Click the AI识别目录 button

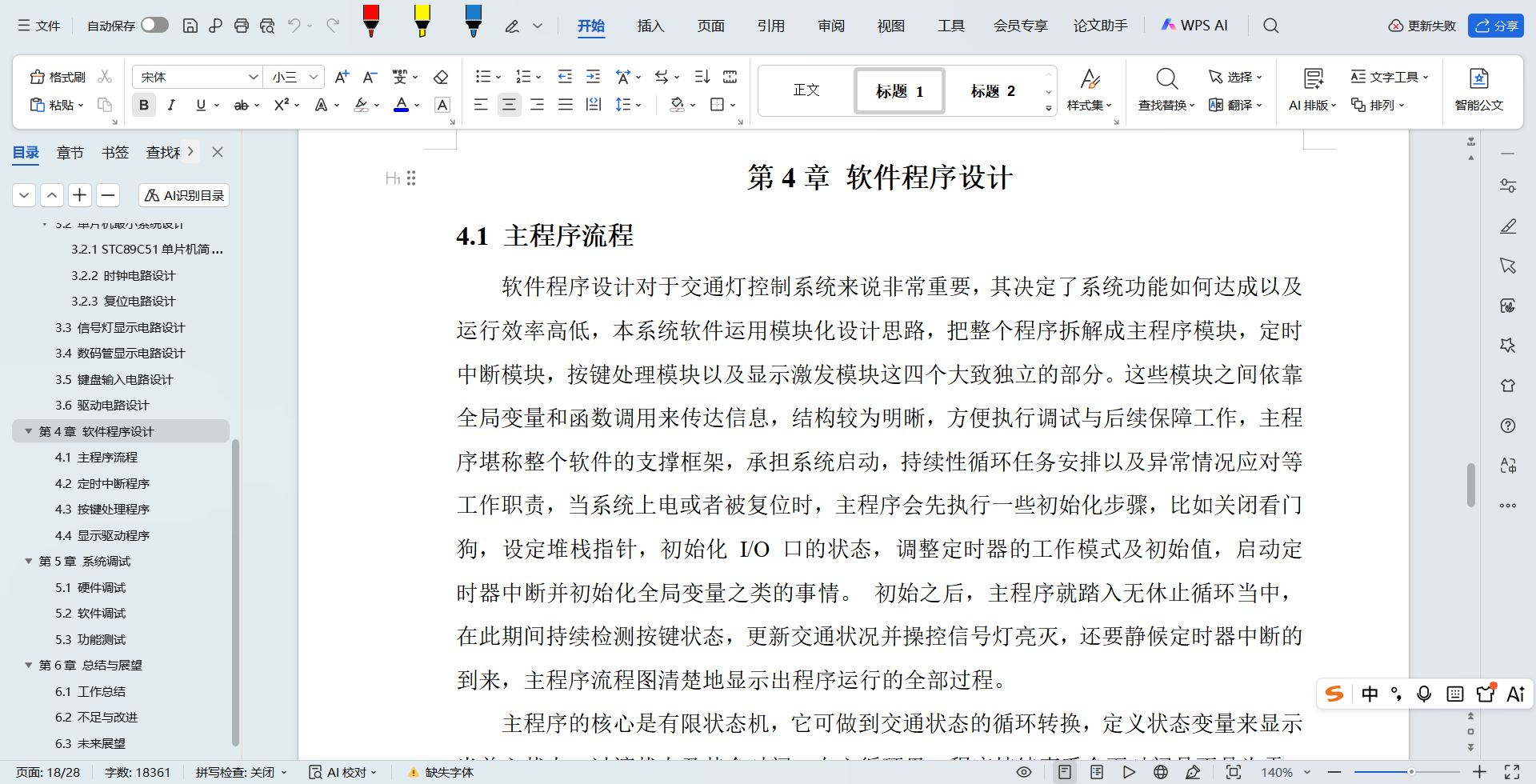tap(184, 195)
